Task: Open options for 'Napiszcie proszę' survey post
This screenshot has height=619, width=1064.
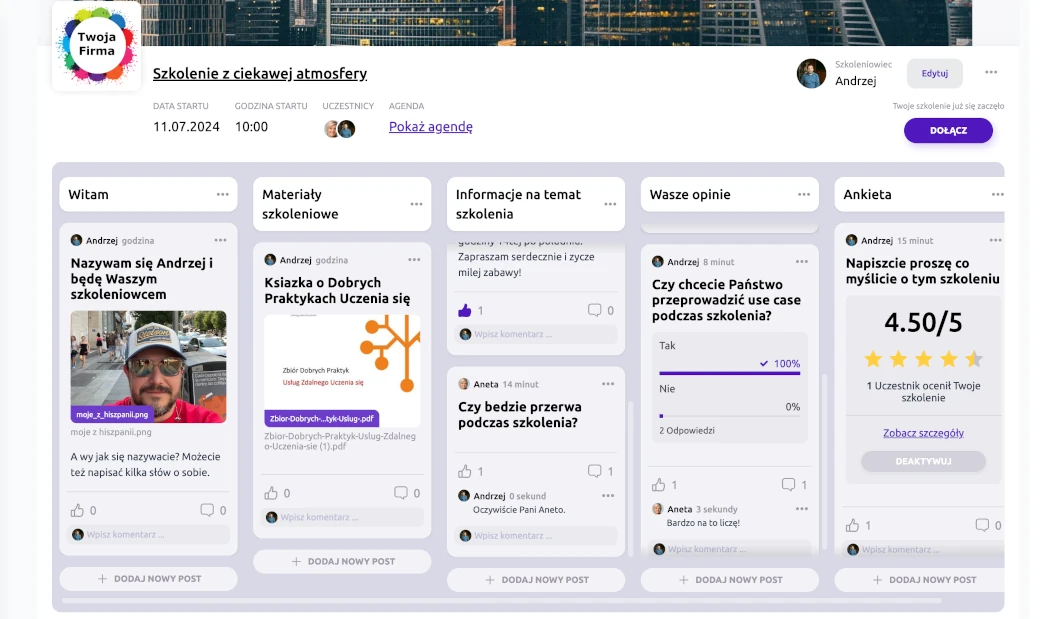Action: click(x=995, y=240)
